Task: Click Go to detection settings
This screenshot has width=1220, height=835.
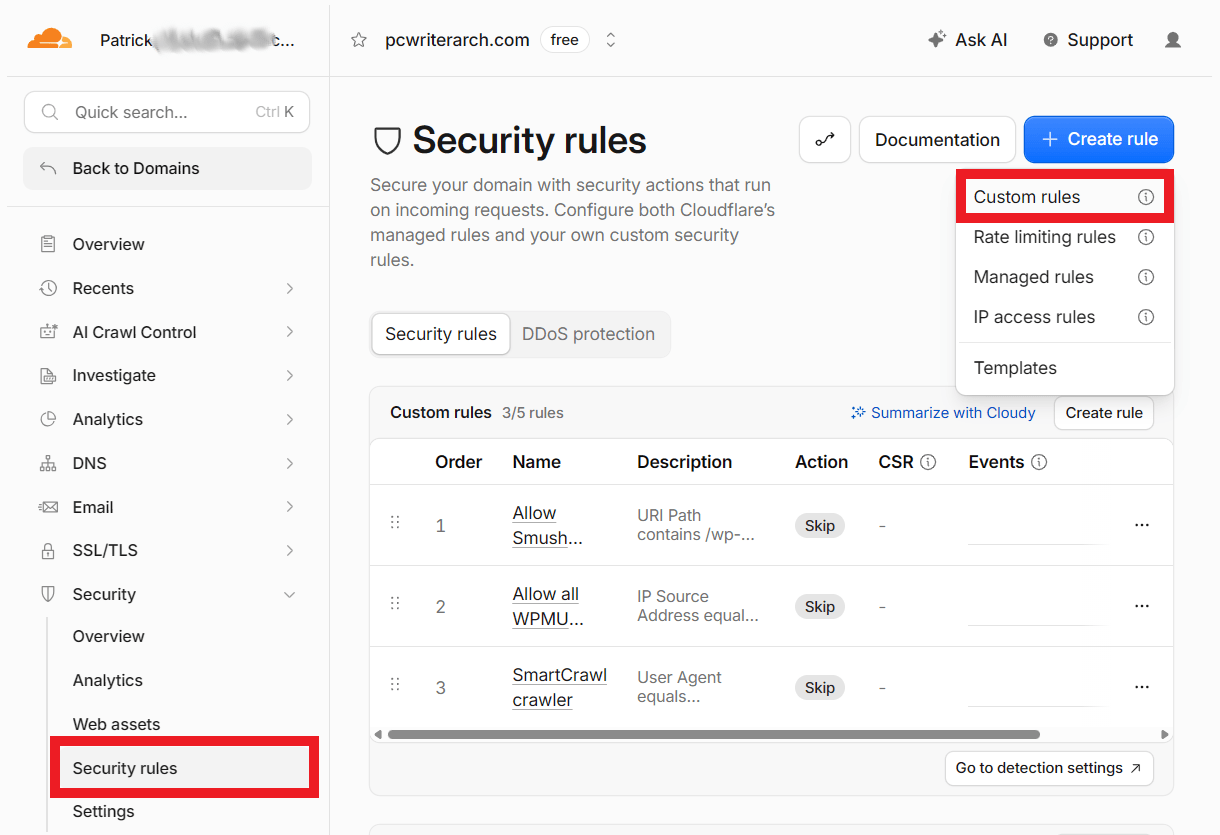Action: [x=1049, y=768]
